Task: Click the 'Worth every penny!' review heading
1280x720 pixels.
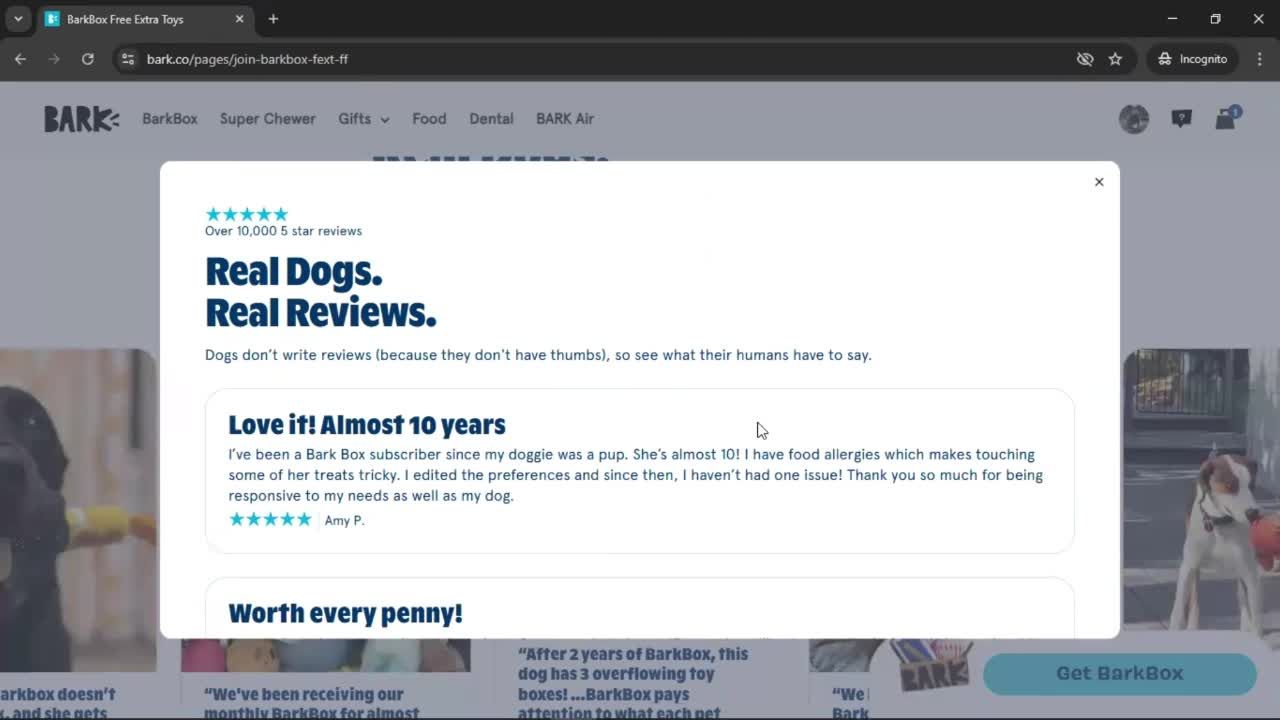Action: pyautogui.click(x=345, y=613)
